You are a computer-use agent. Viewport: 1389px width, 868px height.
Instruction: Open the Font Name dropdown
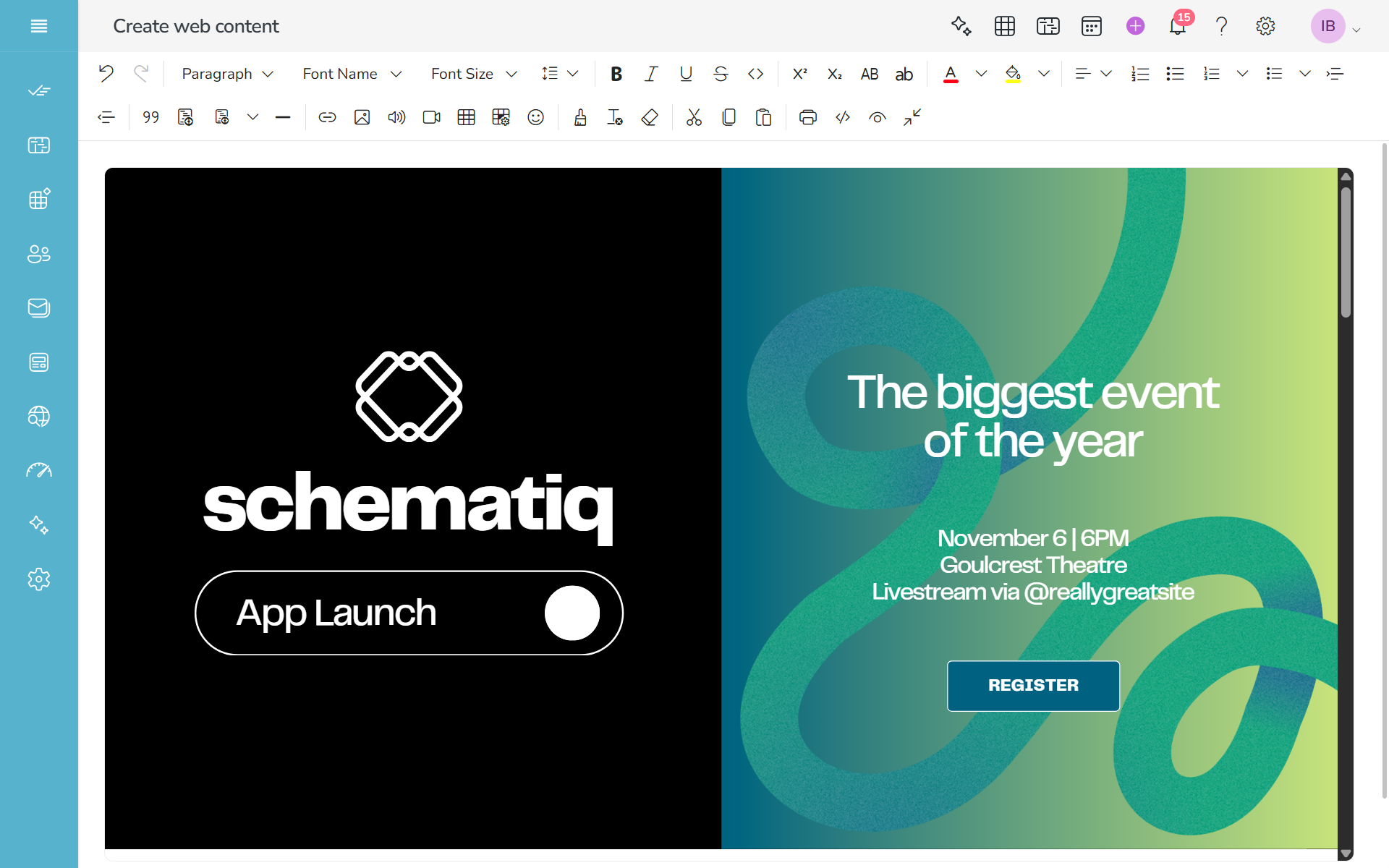352,74
